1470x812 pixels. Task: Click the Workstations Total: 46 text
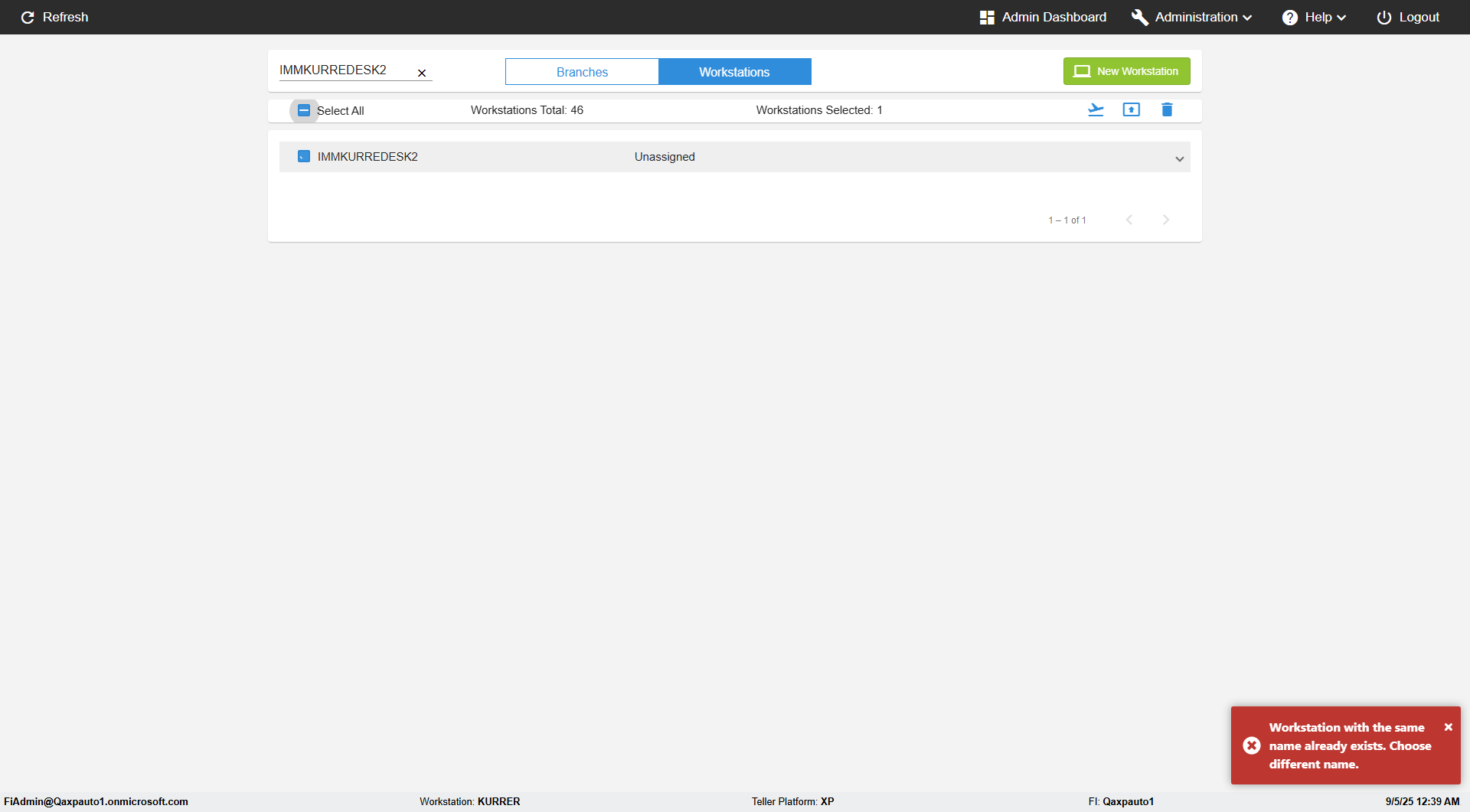point(527,110)
